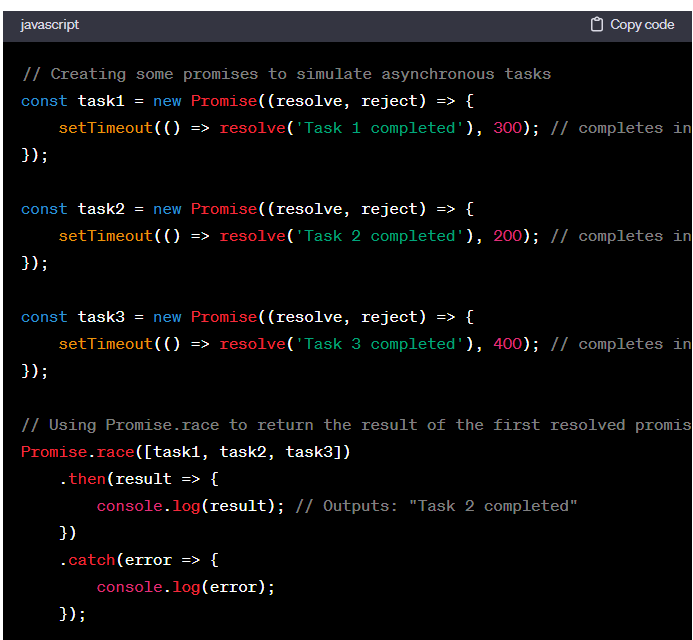Click the string 'Task 1 completed'
Viewport: 693px width, 640px height.
pyautogui.click(x=380, y=128)
